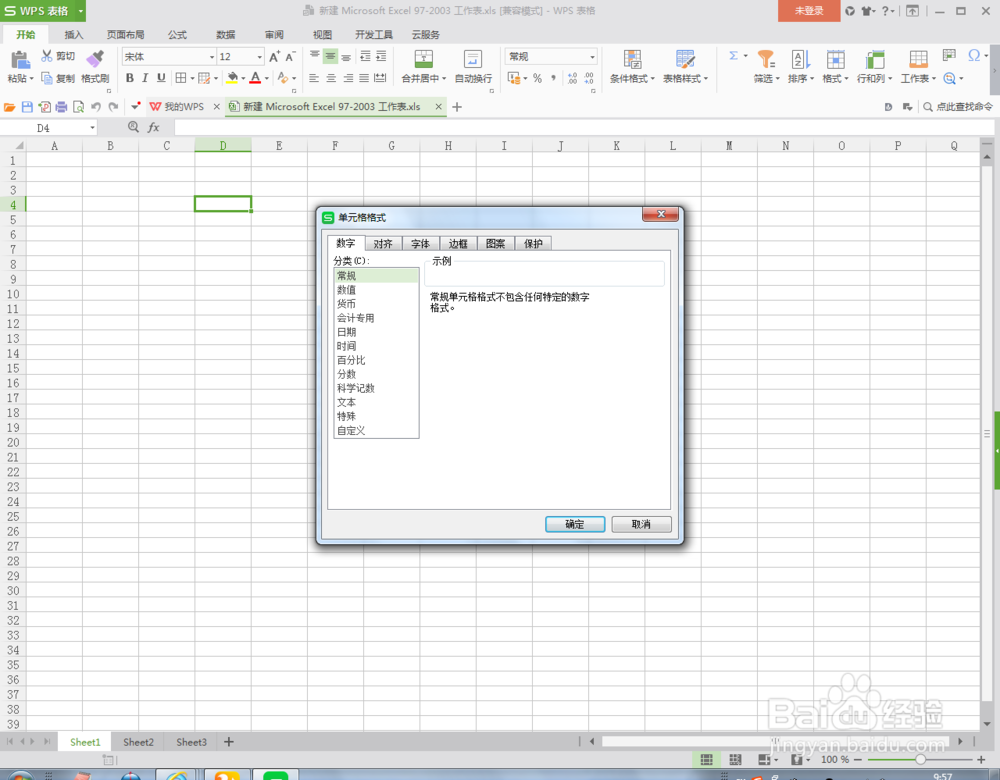Select the 数值 category in the list
1000x780 pixels.
376,290
